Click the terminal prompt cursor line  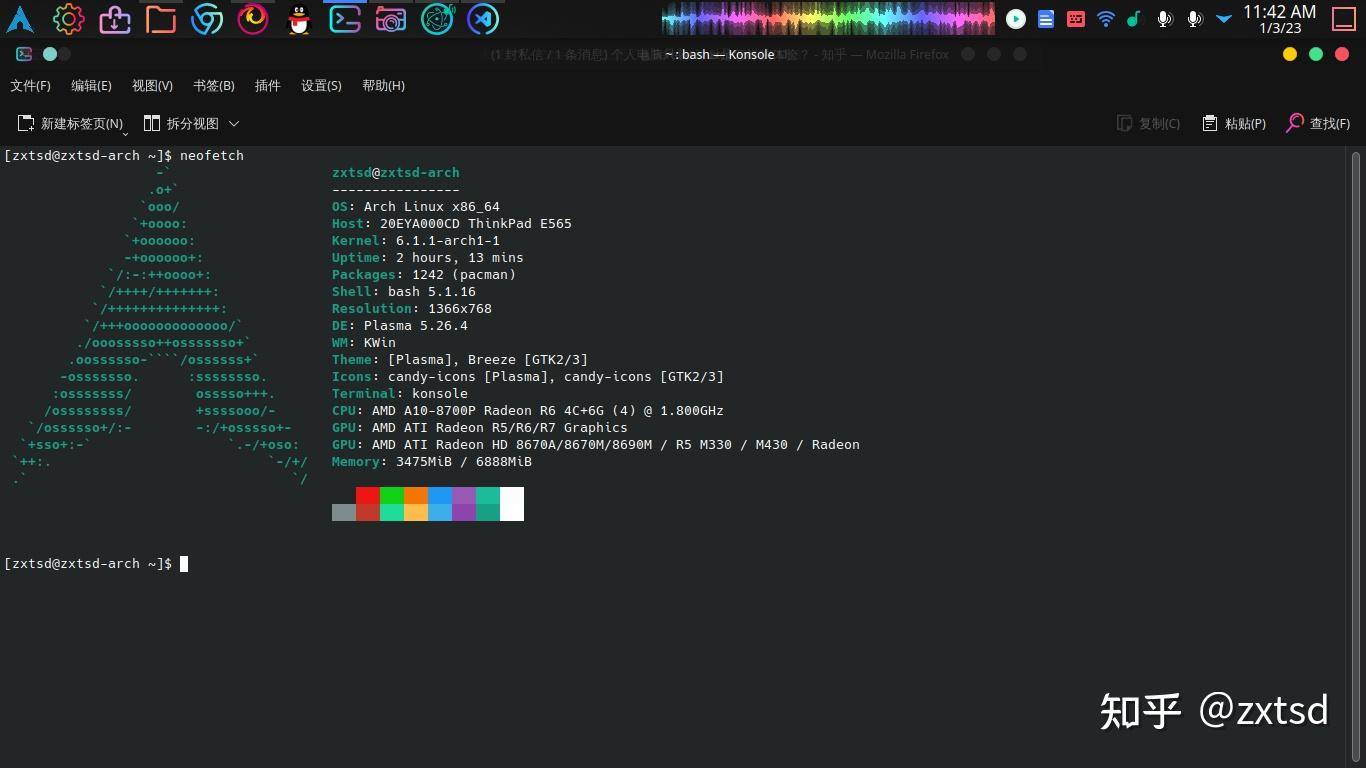96,564
